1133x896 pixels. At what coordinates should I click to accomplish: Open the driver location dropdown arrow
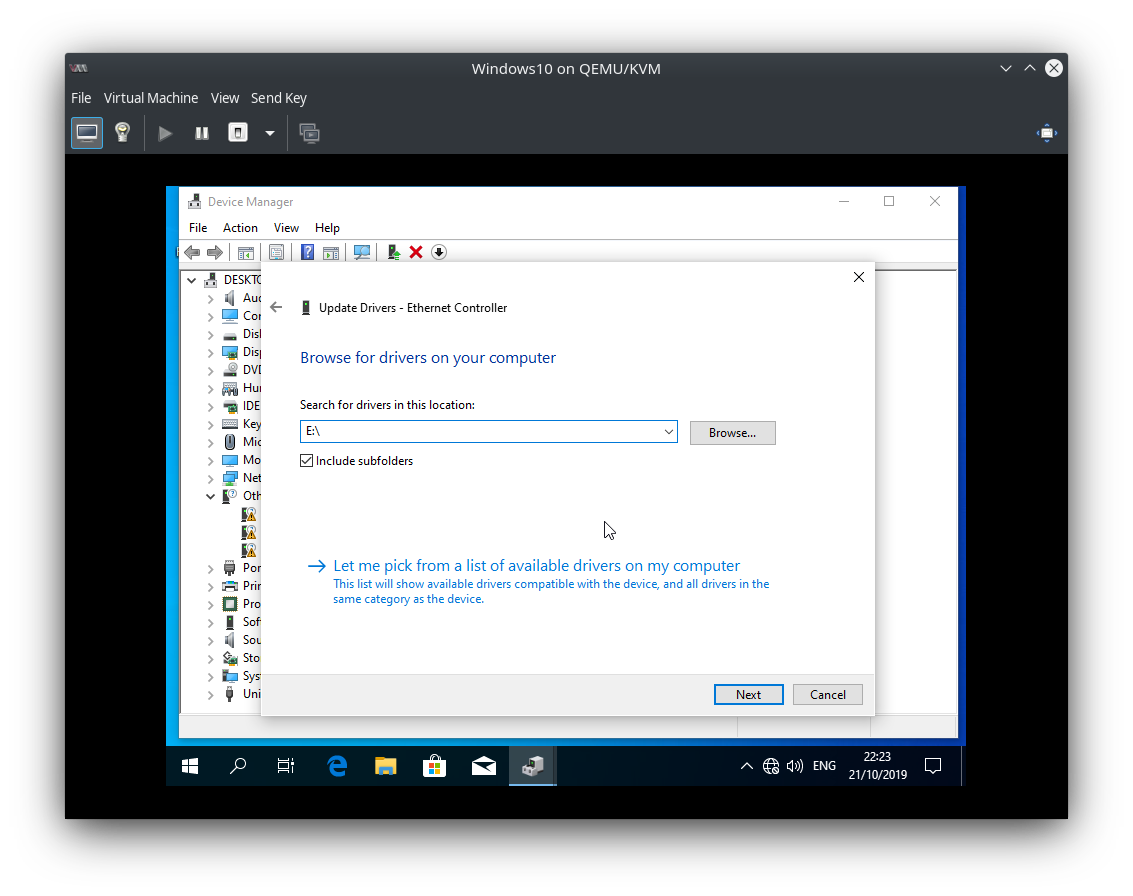tap(669, 431)
